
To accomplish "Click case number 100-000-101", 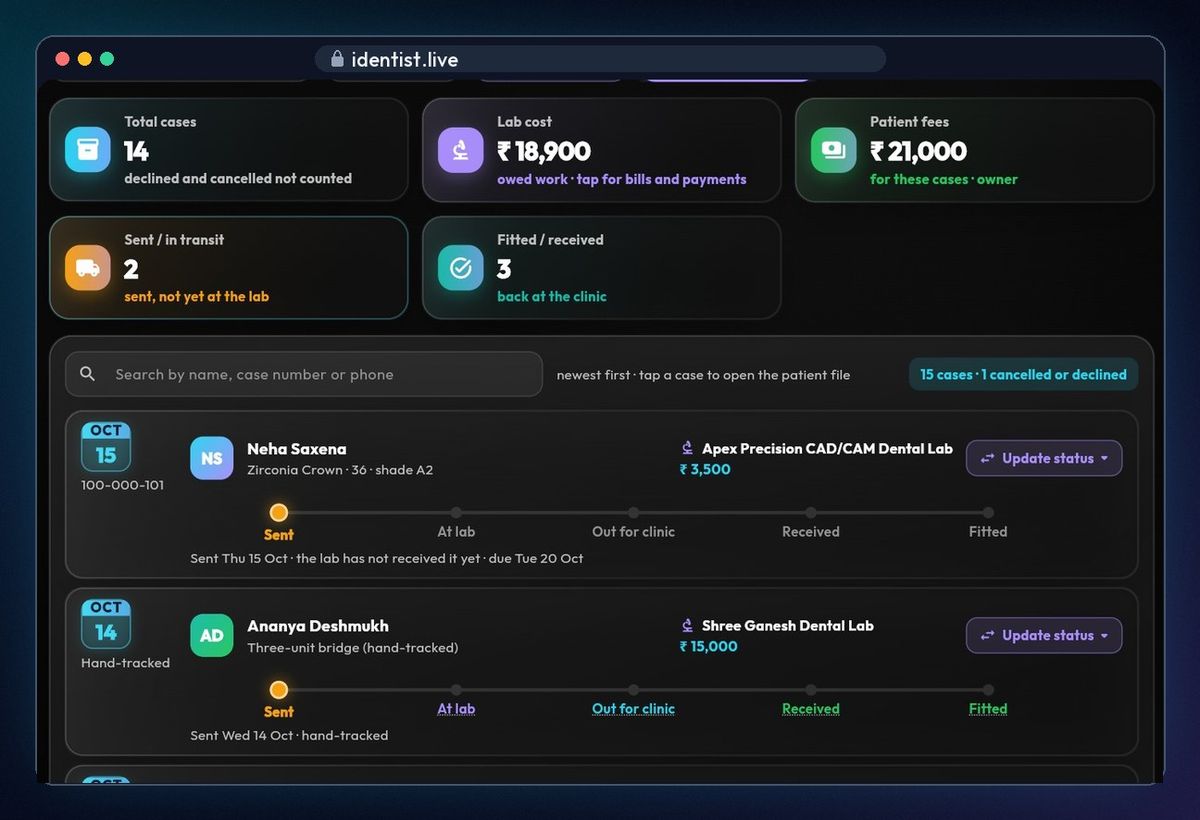I will 123,485.
